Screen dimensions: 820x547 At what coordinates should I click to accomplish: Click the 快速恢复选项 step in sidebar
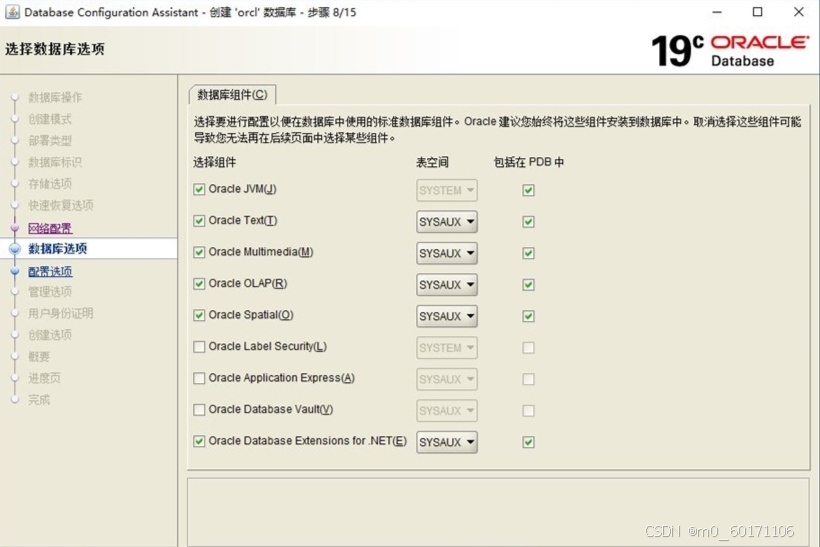tap(61, 205)
